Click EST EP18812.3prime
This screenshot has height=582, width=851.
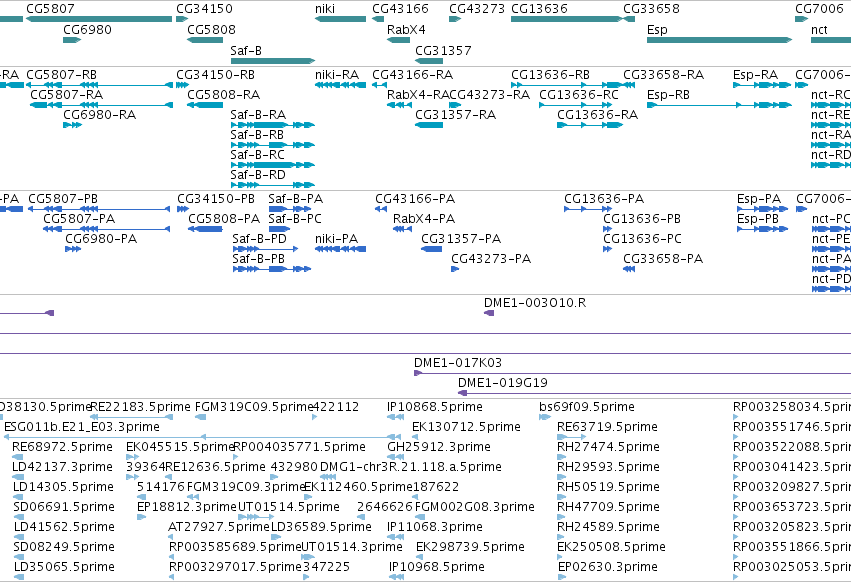click(x=142, y=517)
